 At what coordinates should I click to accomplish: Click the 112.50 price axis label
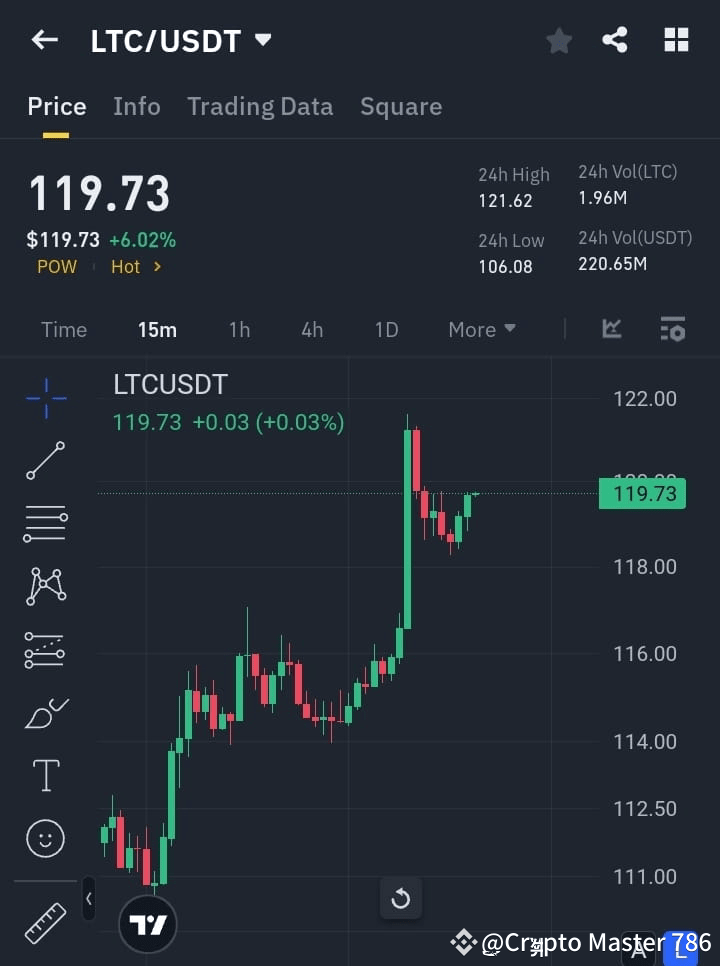(645, 808)
